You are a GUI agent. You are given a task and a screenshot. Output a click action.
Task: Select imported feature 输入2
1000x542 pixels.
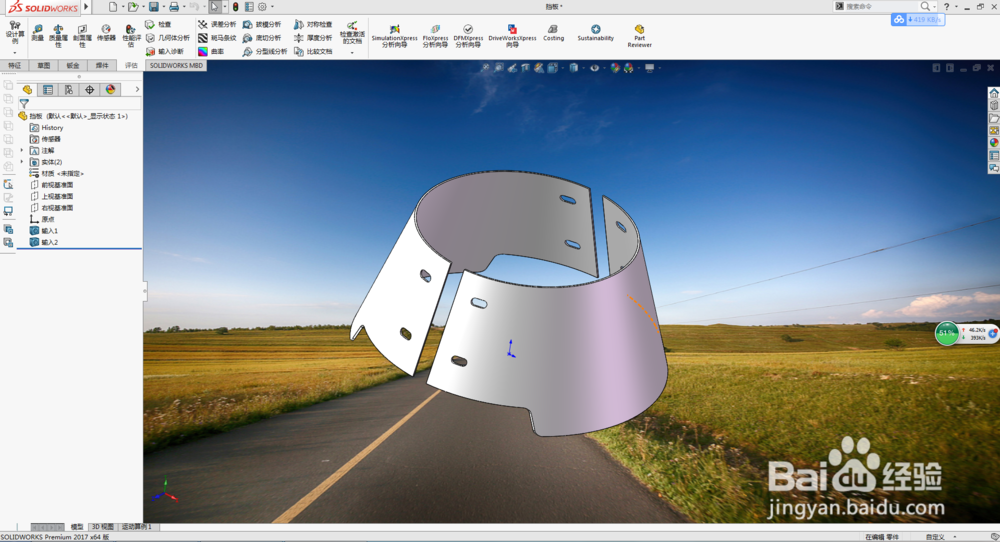(44, 242)
